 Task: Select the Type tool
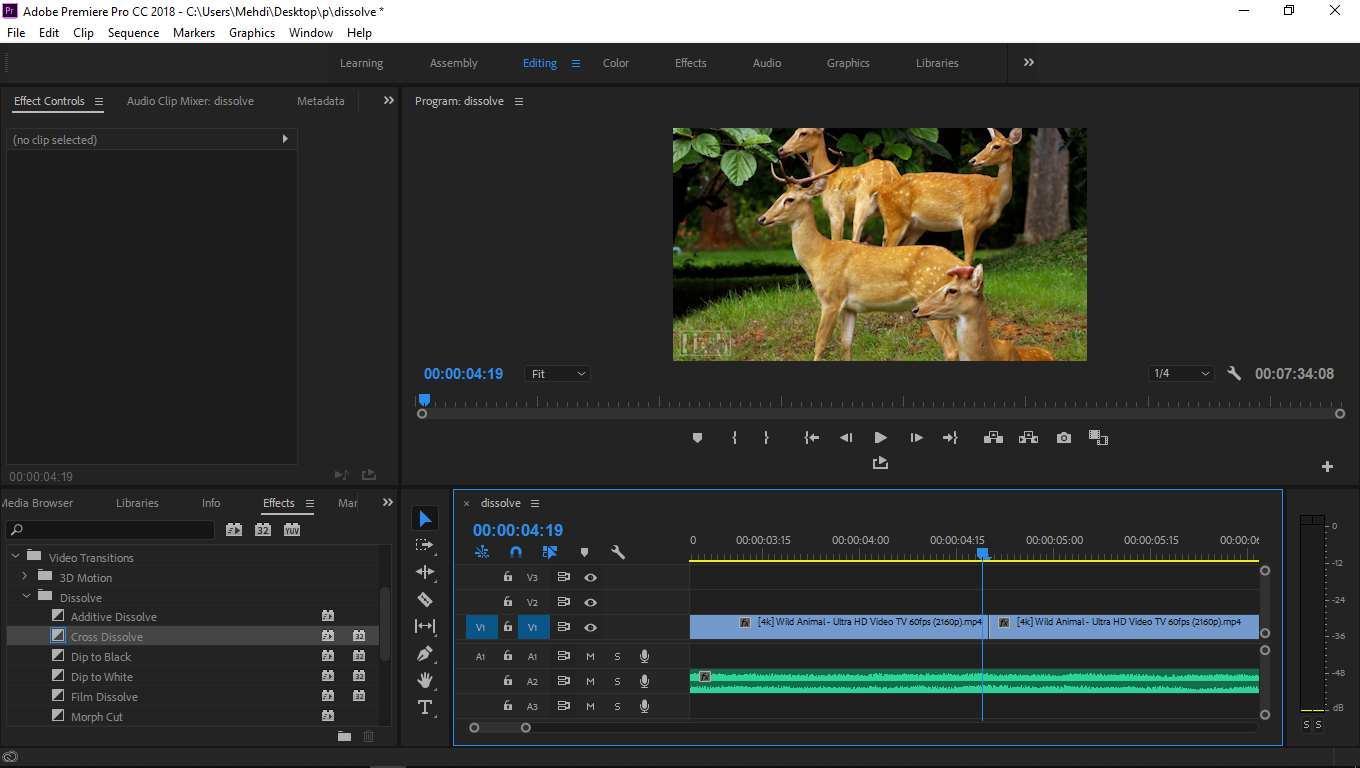(425, 707)
